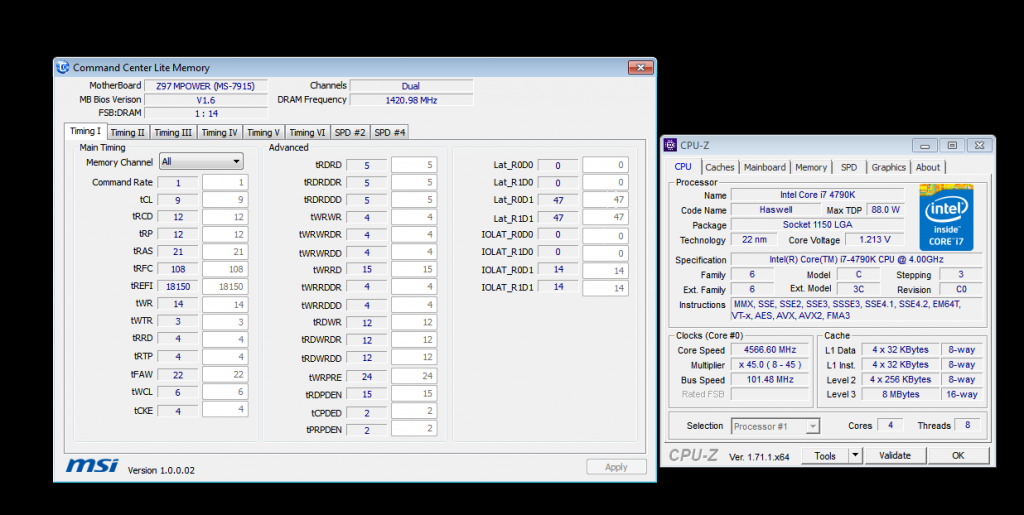Click the tWRRD editable value field
The width and height of the screenshot is (1024, 515).
414,269
